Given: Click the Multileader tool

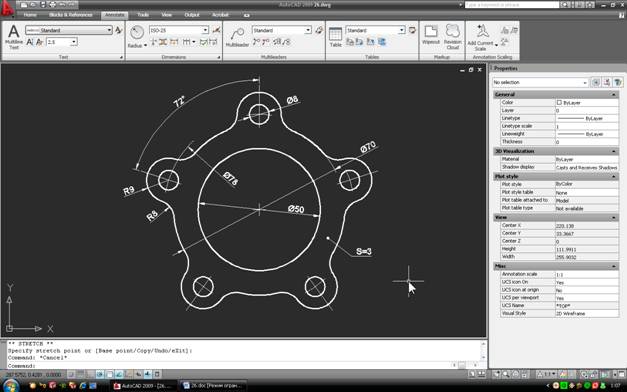Looking at the screenshot, I should [237, 37].
